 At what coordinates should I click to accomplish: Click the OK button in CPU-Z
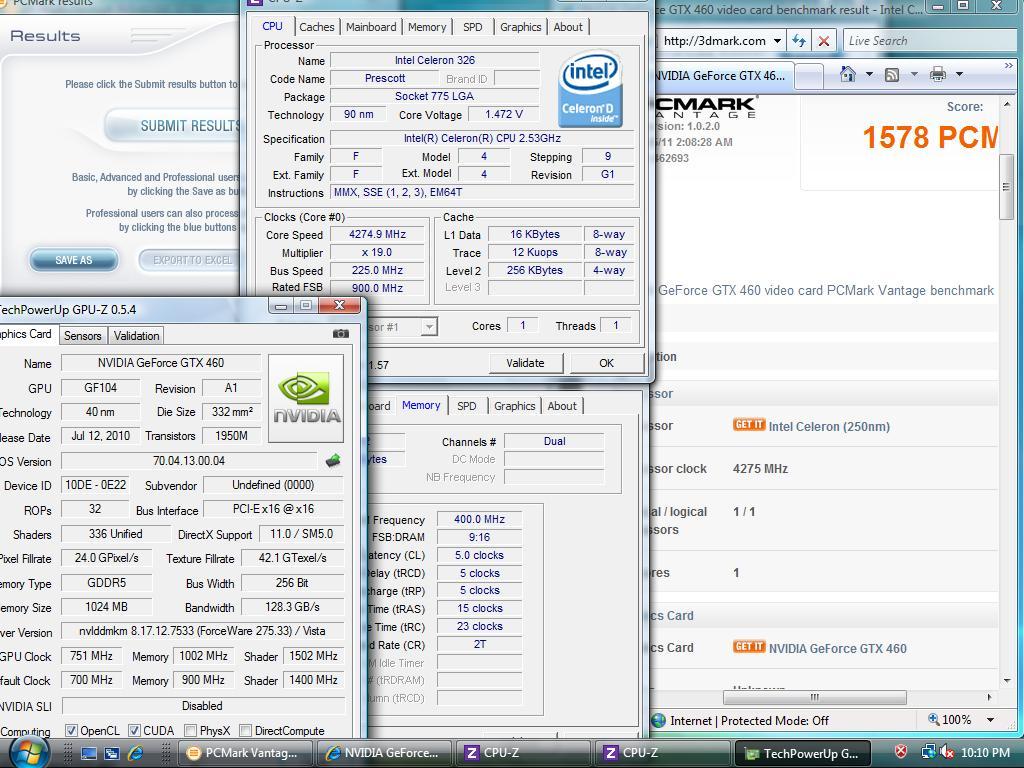pos(607,363)
